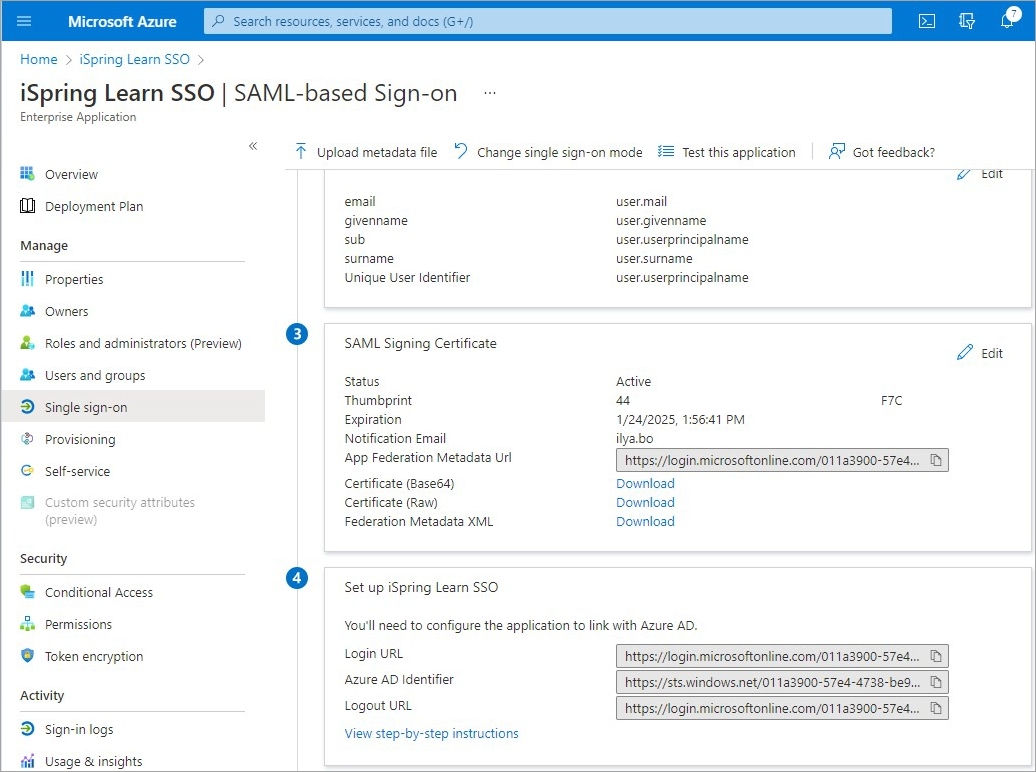Click the Login URL field

[782, 656]
